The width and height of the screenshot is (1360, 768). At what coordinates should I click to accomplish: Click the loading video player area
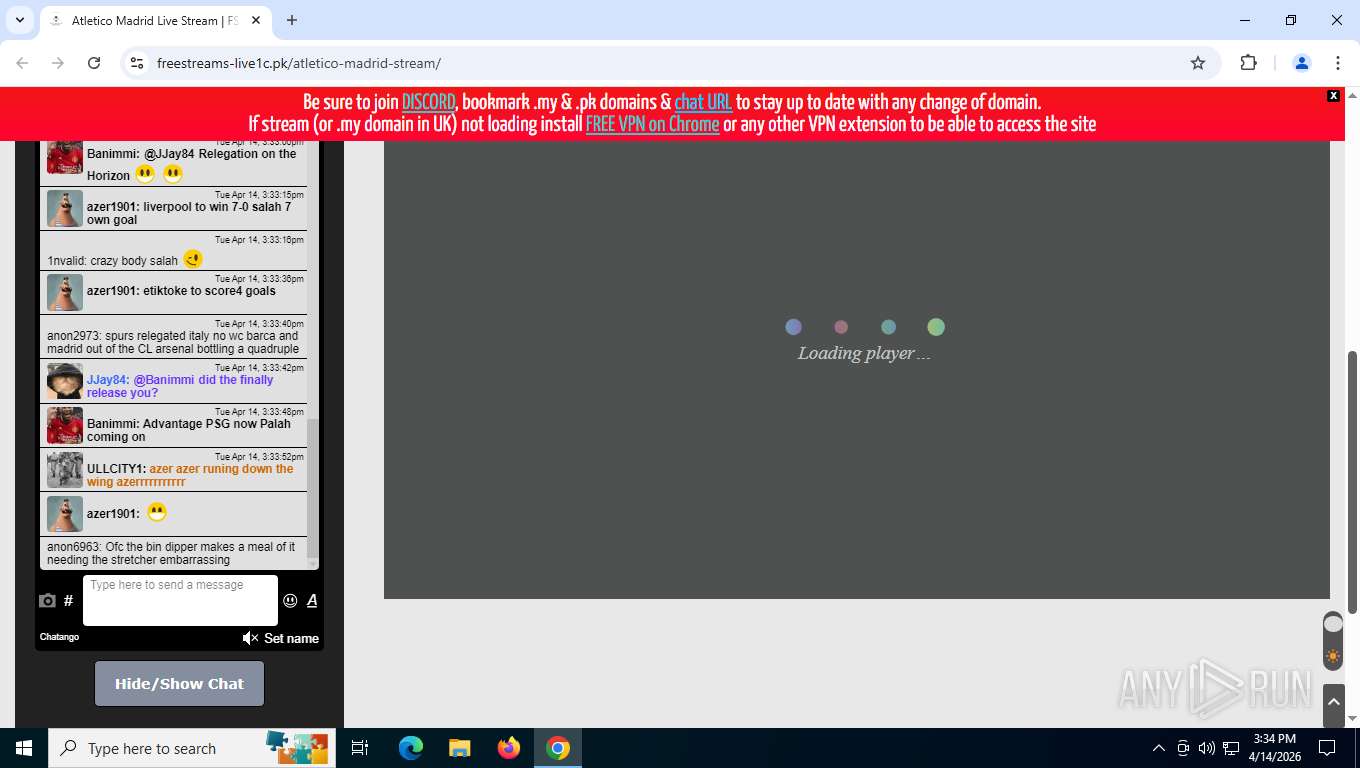tap(857, 370)
